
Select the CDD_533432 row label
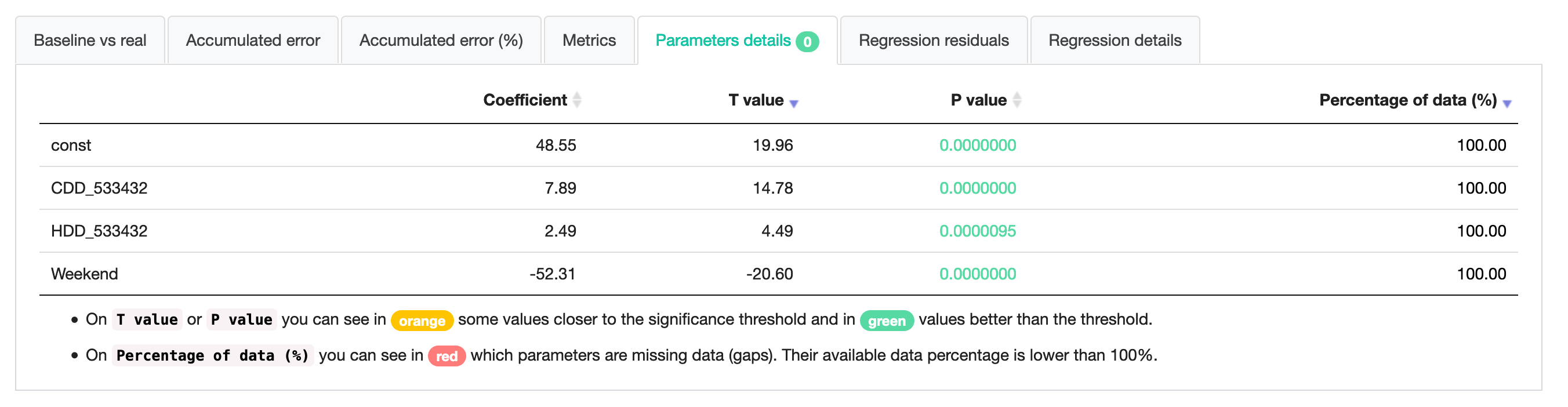(x=99, y=188)
